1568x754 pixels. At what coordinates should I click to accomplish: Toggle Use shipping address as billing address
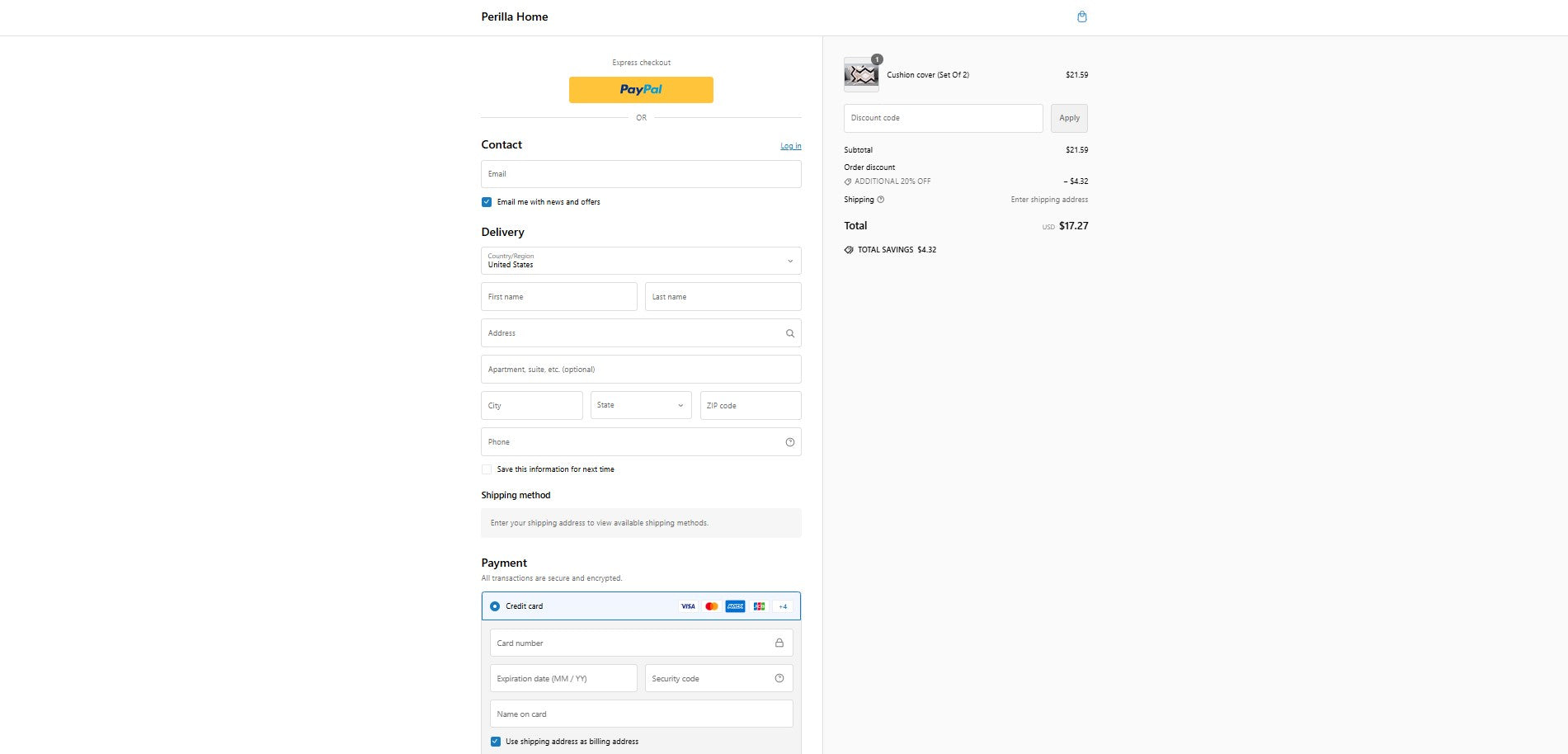(495, 742)
